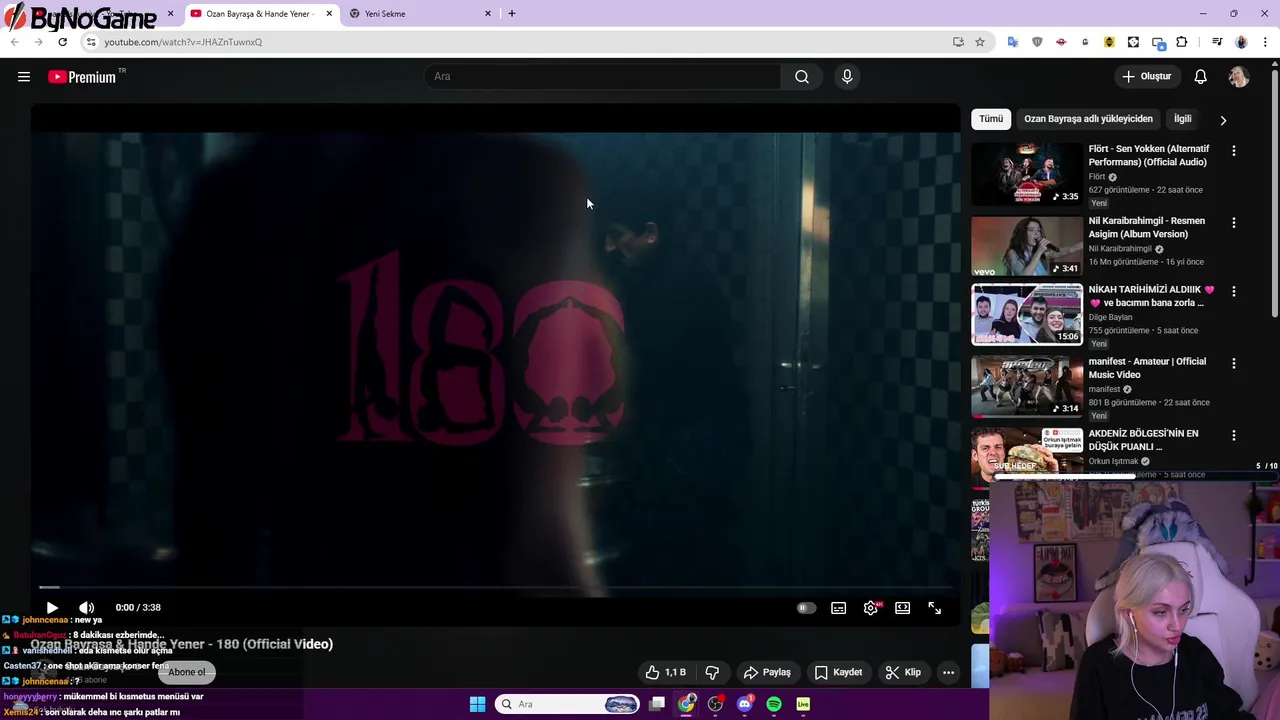This screenshot has height=720, width=1280.
Task: Open Chrome three-dot menu
Action: pos(1266,42)
